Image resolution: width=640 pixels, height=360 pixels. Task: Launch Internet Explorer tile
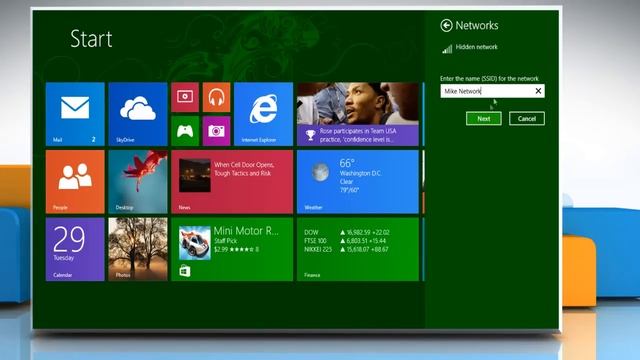[264, 114]
